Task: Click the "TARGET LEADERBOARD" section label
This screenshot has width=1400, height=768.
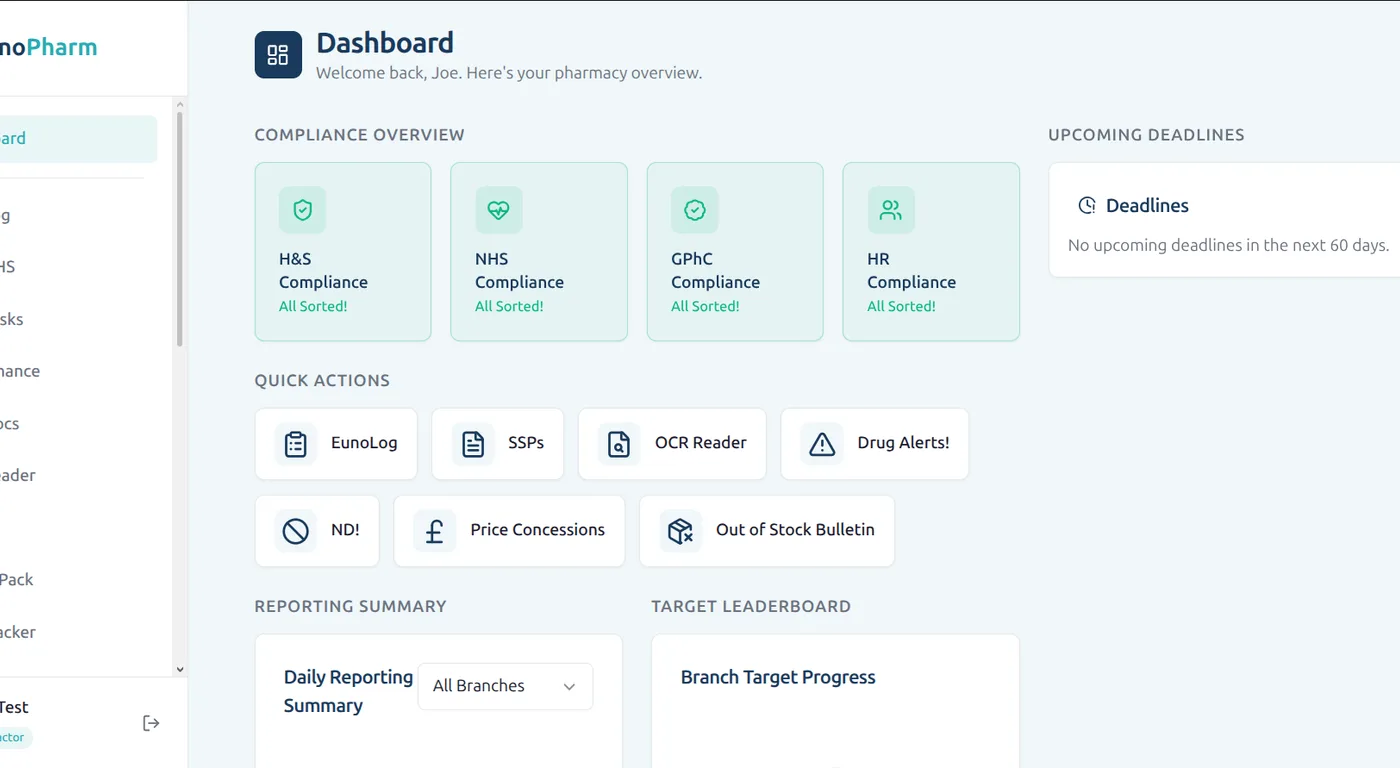Action: coord(751,606)
